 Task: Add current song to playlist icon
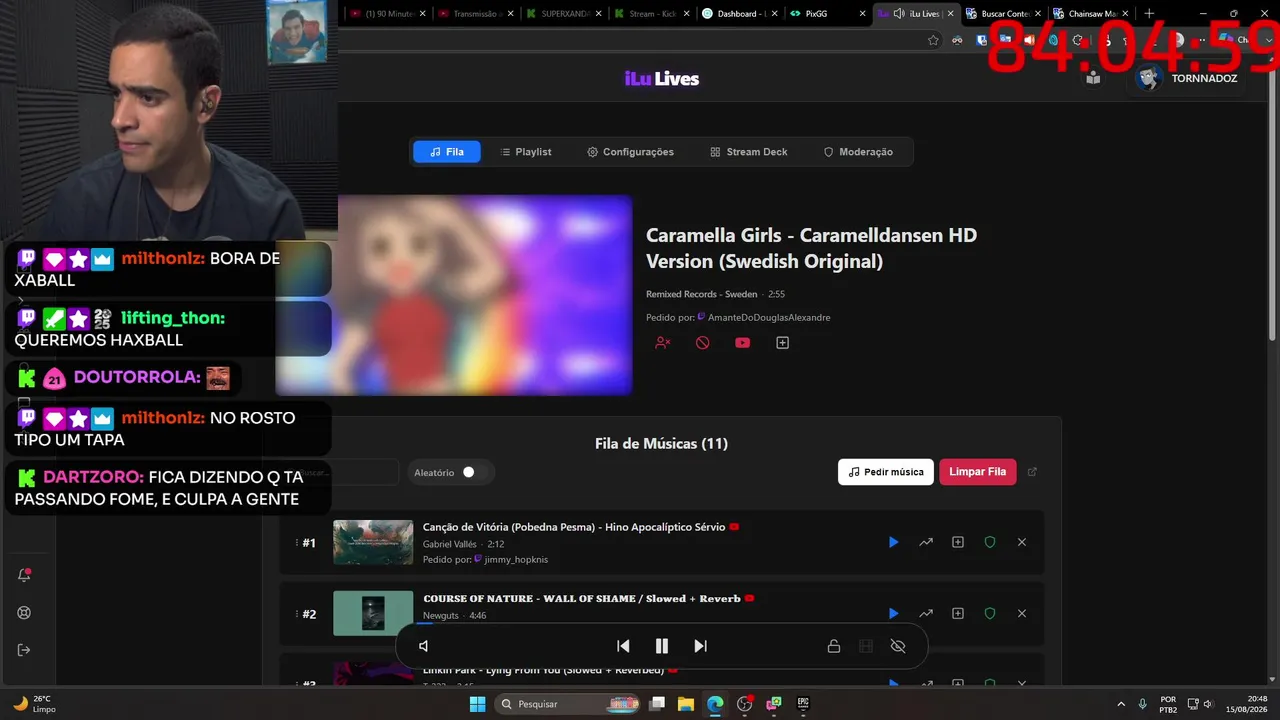(783, 343)
